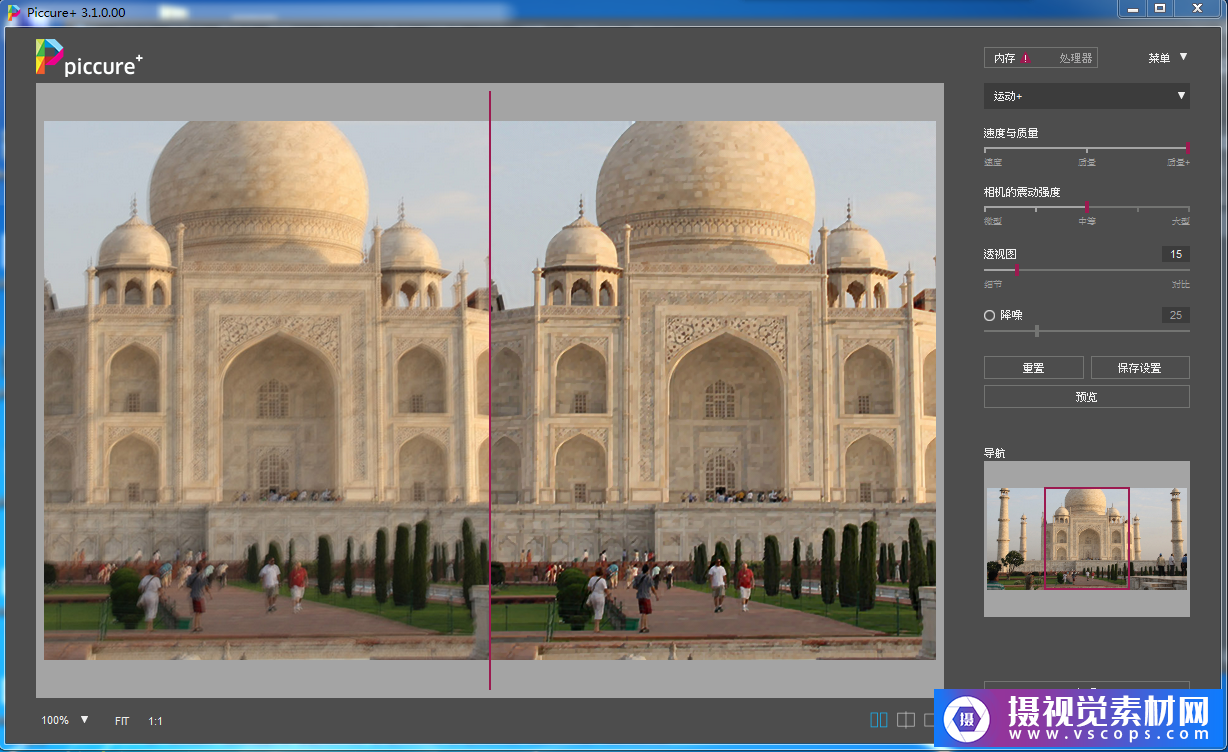Switch to 处理器 (processor) mode
The width and height of the screenshot is (1228, 752).
point(1075,59)
